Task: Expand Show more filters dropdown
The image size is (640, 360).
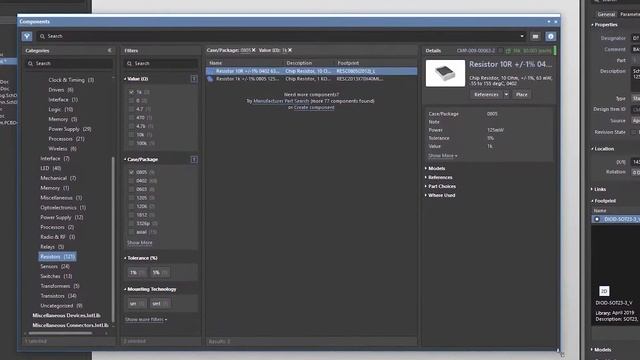Action: [146, 319]
